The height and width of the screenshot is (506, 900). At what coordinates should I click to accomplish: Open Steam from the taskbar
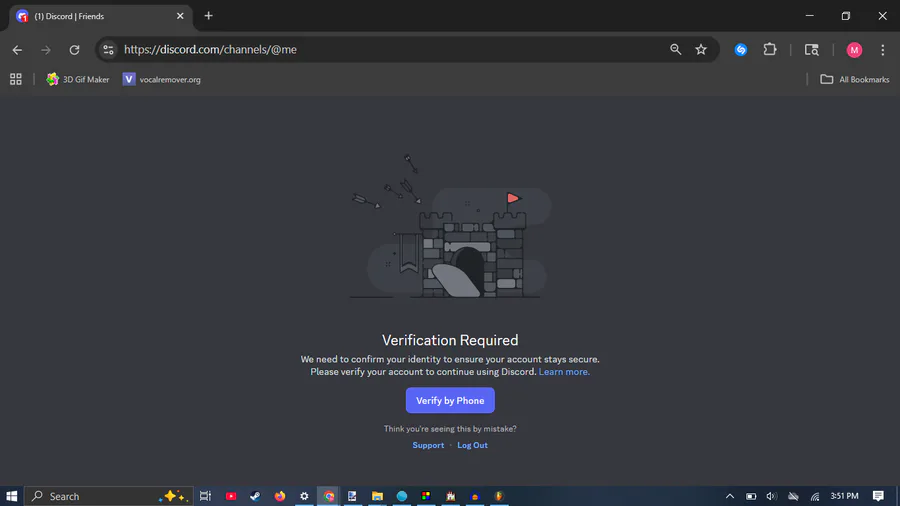pyautogui.click(x=255, y=496)
